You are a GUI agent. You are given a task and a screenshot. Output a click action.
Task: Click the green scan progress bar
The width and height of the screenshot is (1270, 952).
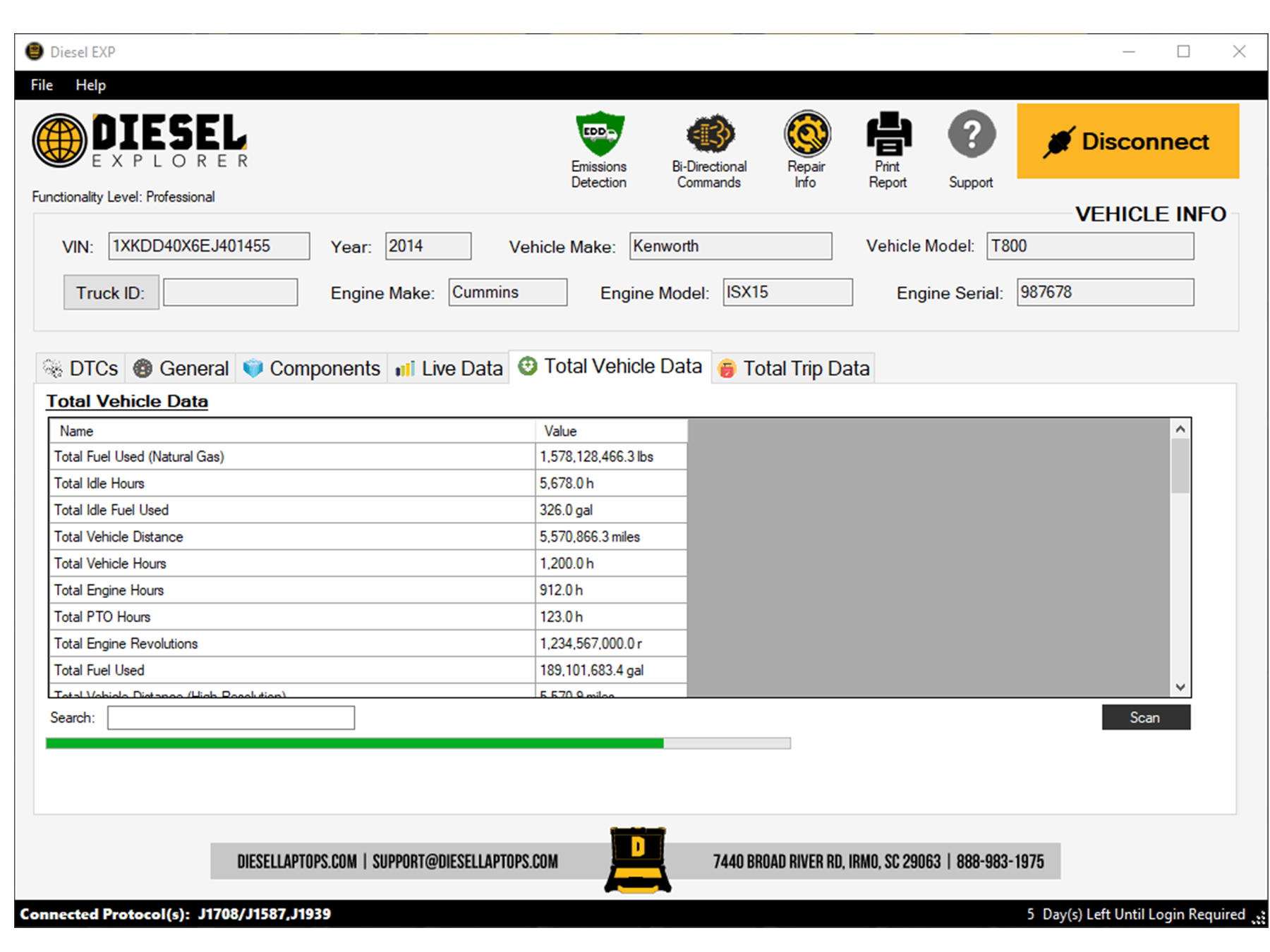(x=418, y=743)
